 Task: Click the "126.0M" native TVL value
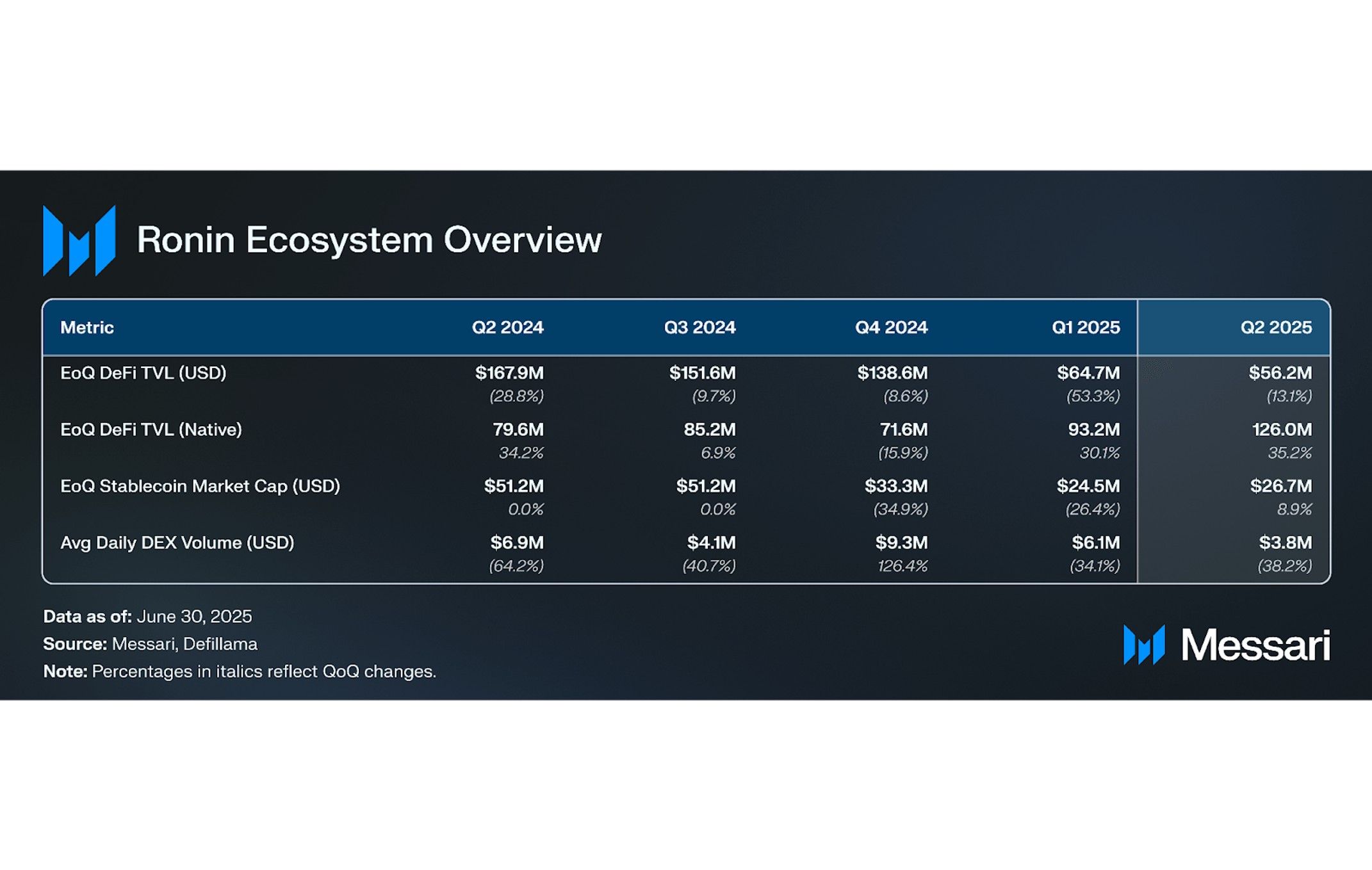point(1282,430)
